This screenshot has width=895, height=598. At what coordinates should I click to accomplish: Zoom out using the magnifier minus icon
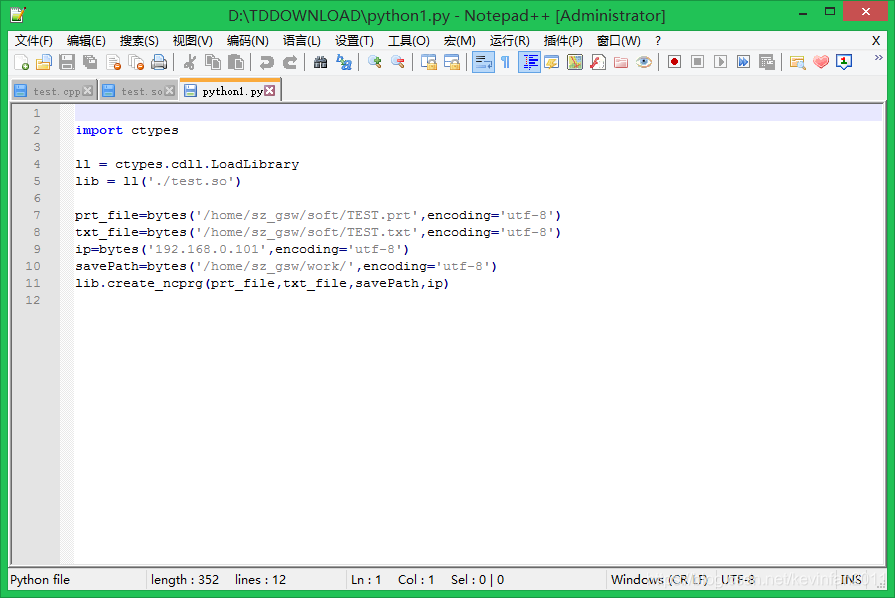398,62
